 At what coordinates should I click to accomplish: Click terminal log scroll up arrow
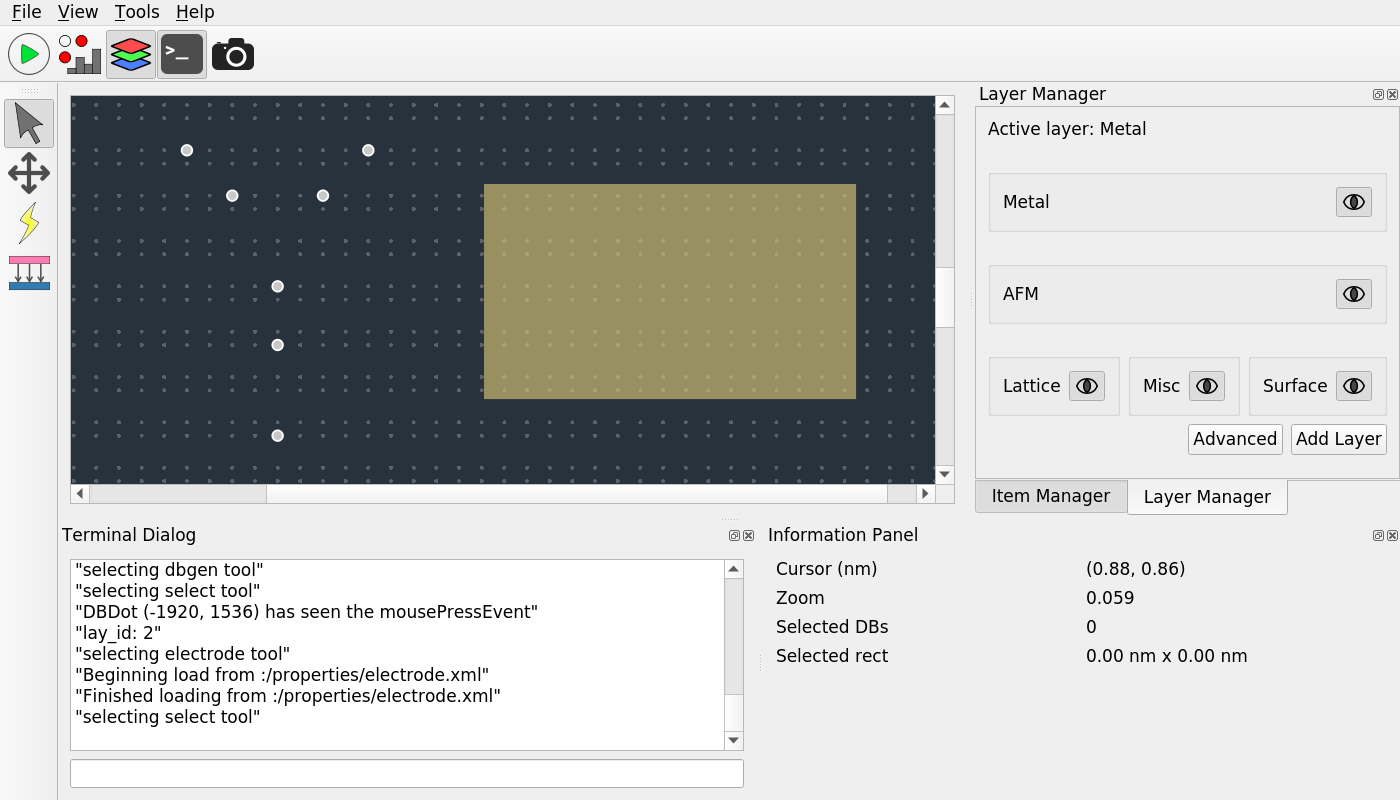coord(734,569)
